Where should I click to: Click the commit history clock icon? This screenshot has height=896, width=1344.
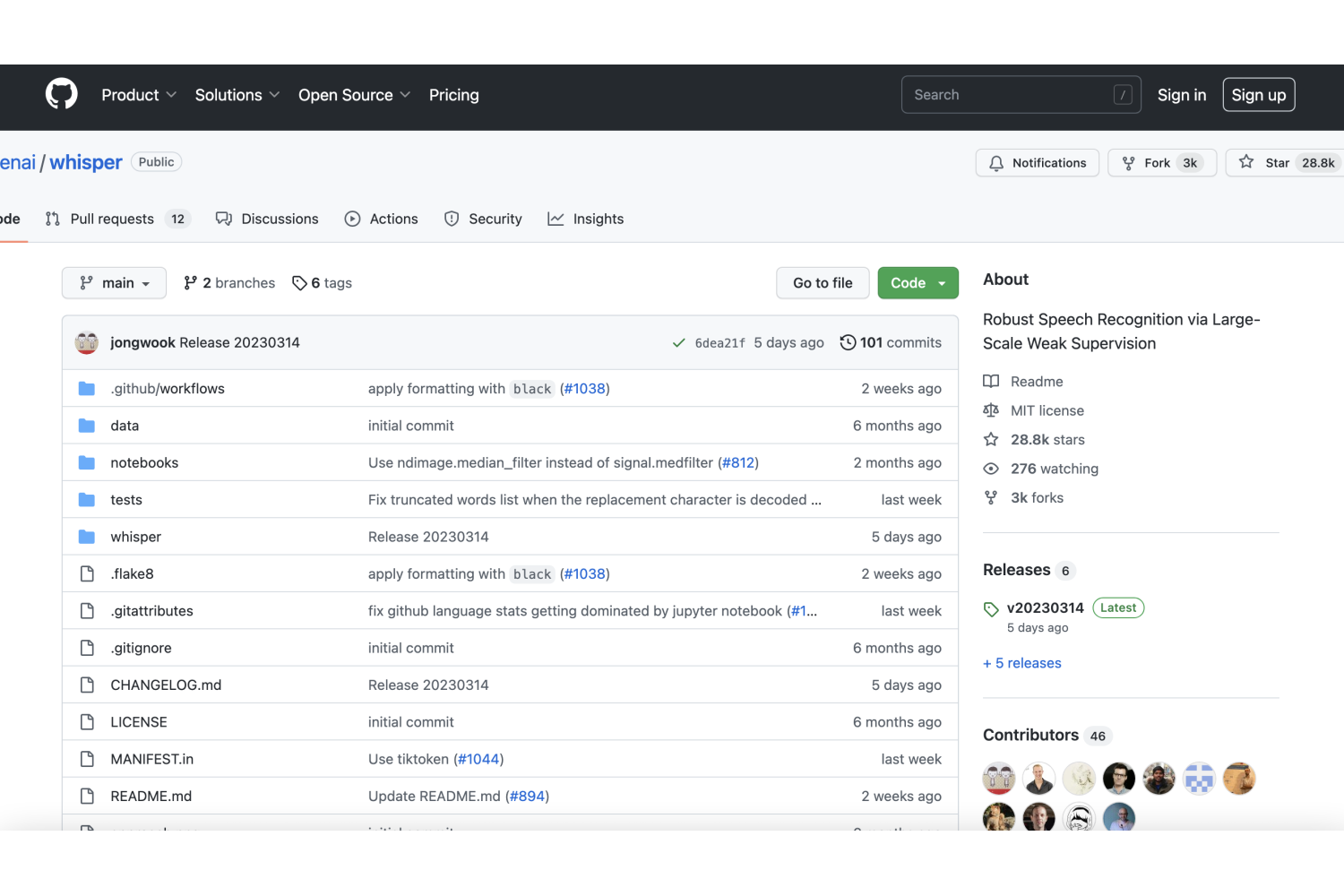[848, 342]
